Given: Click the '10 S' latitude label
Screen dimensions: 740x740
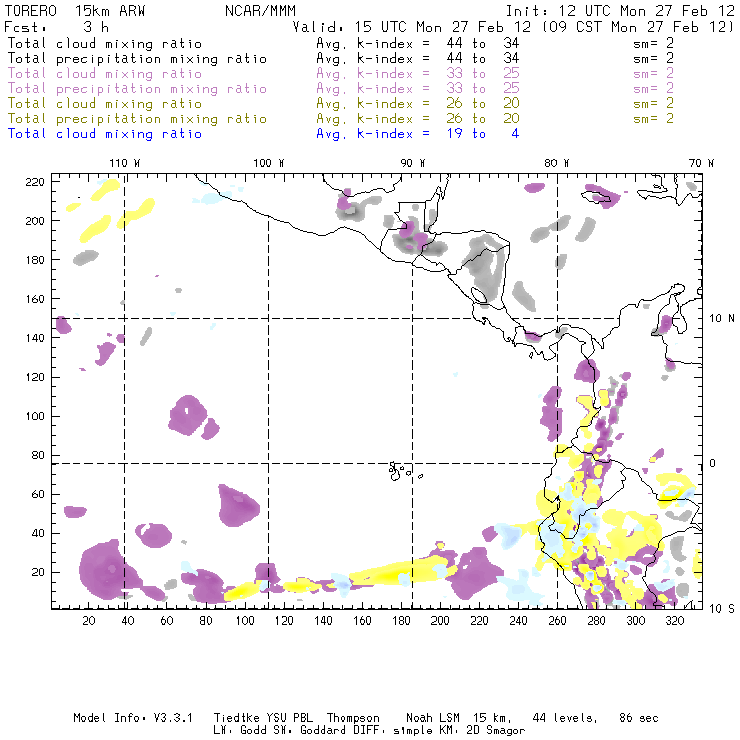Looking at the screenshot, I should pos(722,609).
